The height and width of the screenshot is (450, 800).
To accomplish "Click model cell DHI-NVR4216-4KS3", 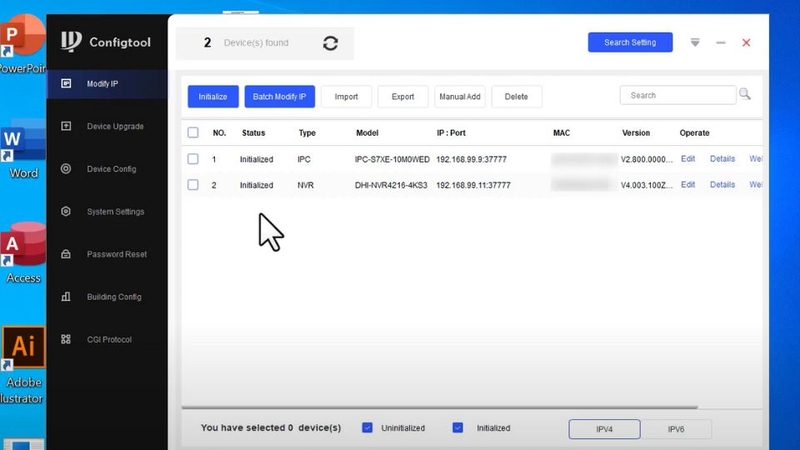I will (391, 185).
